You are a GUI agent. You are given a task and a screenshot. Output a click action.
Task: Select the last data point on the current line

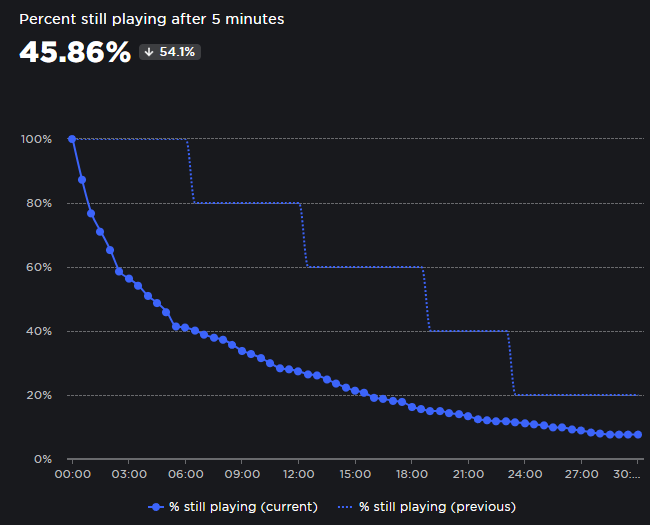click(638, 435)
